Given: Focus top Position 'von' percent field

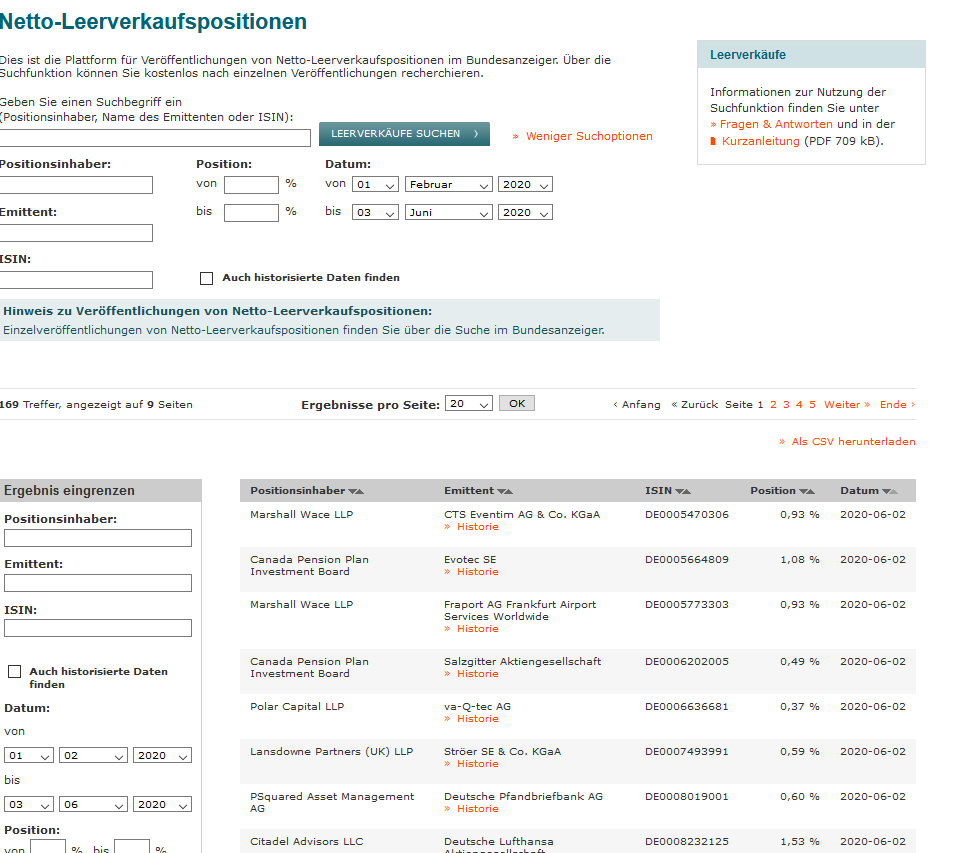Looking at the screenshot, I should point(251,185).
